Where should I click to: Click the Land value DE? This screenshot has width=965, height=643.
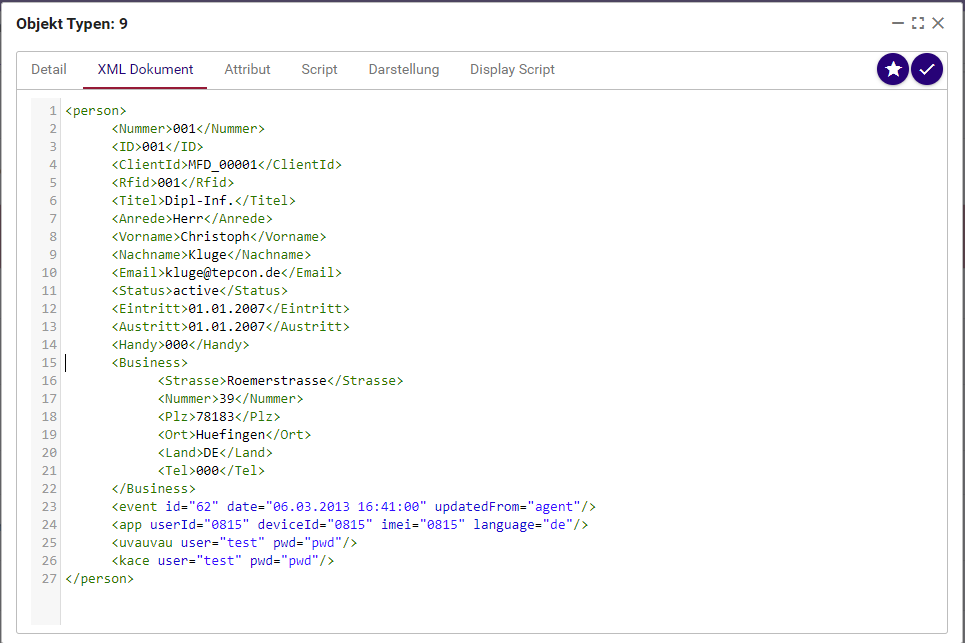211,453
